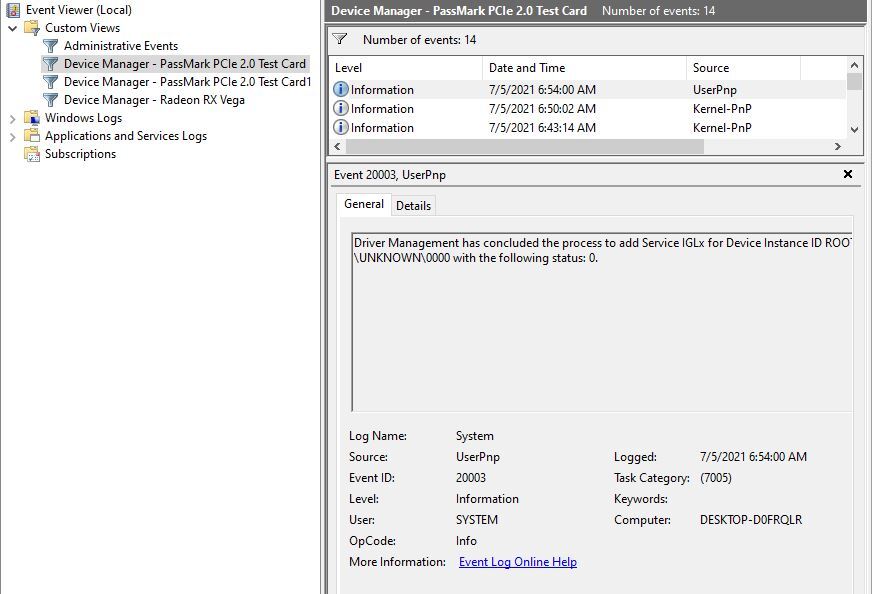Click the Subscriptions icon in the tree
Image resolution: width=872 pixels, height=594 pixels.
[x=32, y=154]
